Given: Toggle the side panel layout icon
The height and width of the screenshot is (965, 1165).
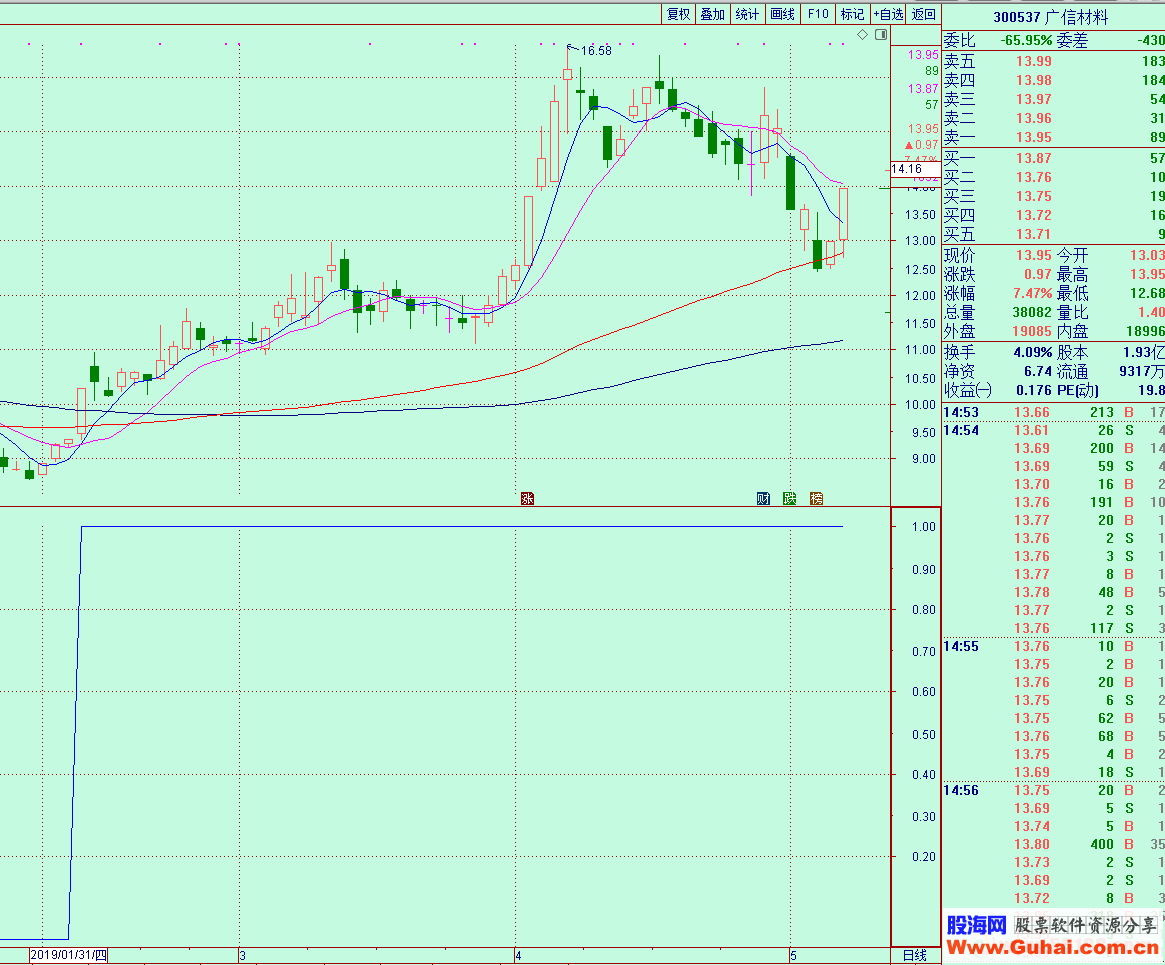Looking at the screenshot, I should (881, 34).
